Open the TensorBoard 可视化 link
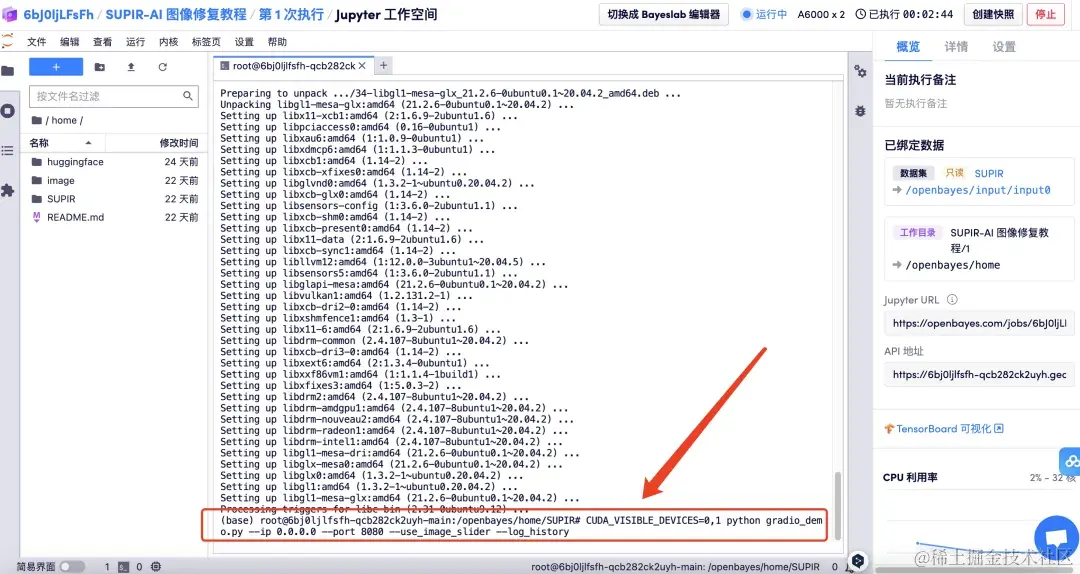 [x=944, y=429]
